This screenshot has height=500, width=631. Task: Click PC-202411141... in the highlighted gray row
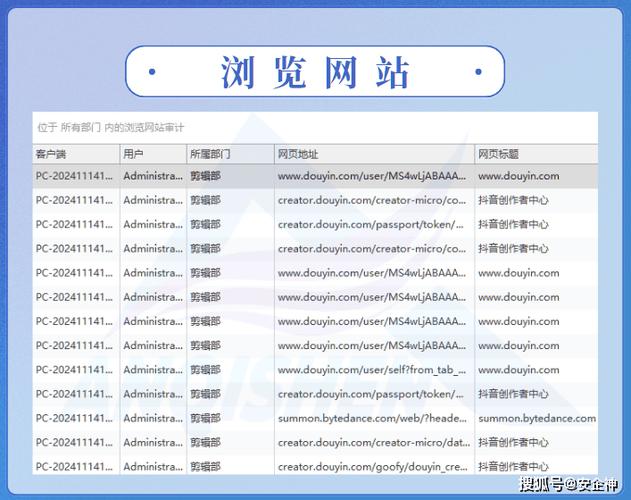click(74, 176)
